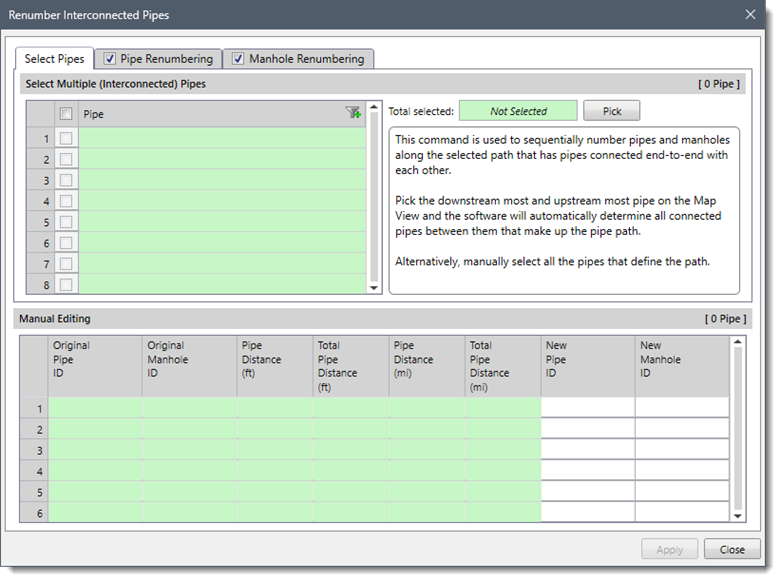Check the select-all checkbox in Pipe header

[x=66, y=114]
